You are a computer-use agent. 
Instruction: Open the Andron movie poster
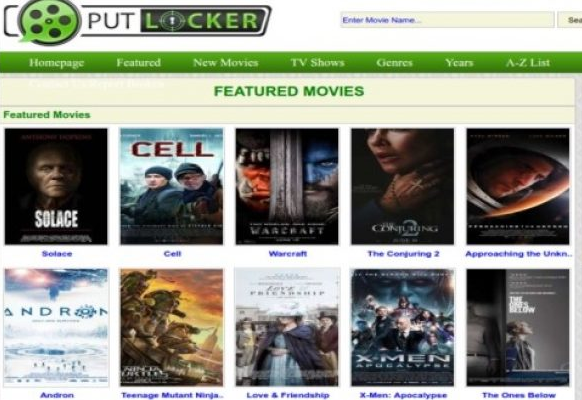click(56, 327)
